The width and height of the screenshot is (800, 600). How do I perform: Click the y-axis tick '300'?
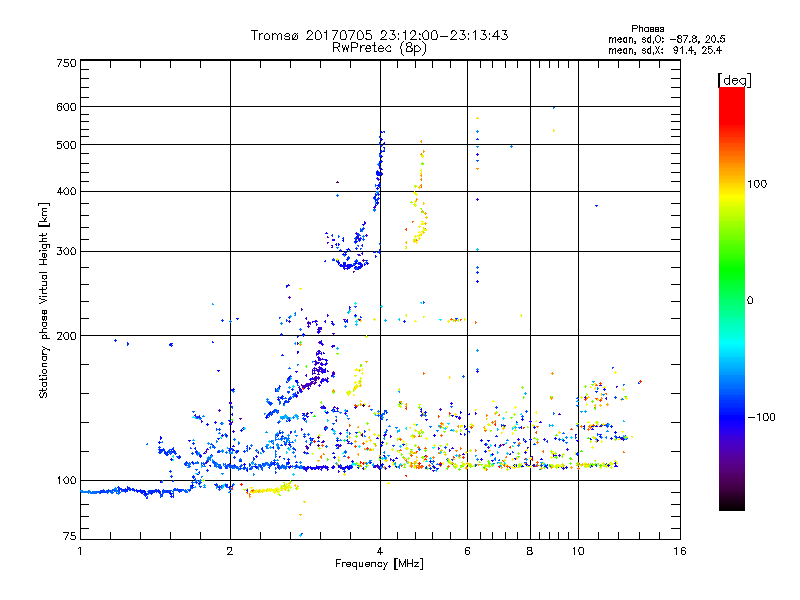[66, 251]
